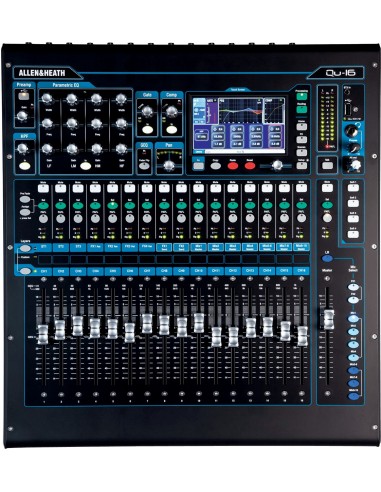Touch the Preamp Gain knob
The width and height of the screenshot is (381, 492).
22,116
